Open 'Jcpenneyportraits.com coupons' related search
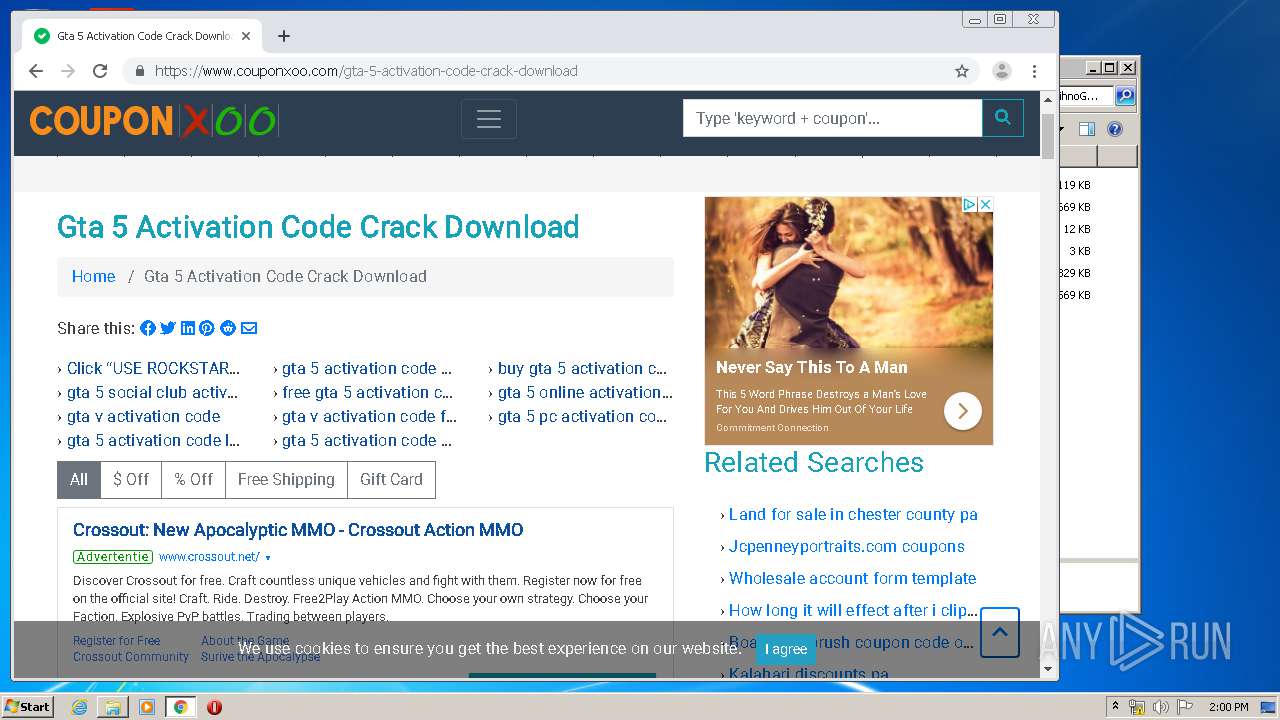The height and width of the screenshot is (720, 1280). click(x=847, y=546)
